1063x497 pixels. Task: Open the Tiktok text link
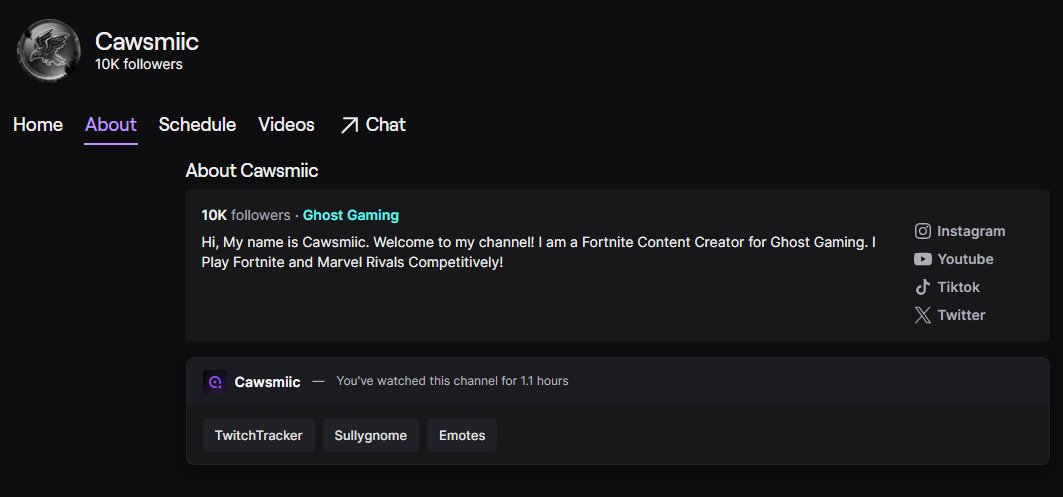click(959, 287)
